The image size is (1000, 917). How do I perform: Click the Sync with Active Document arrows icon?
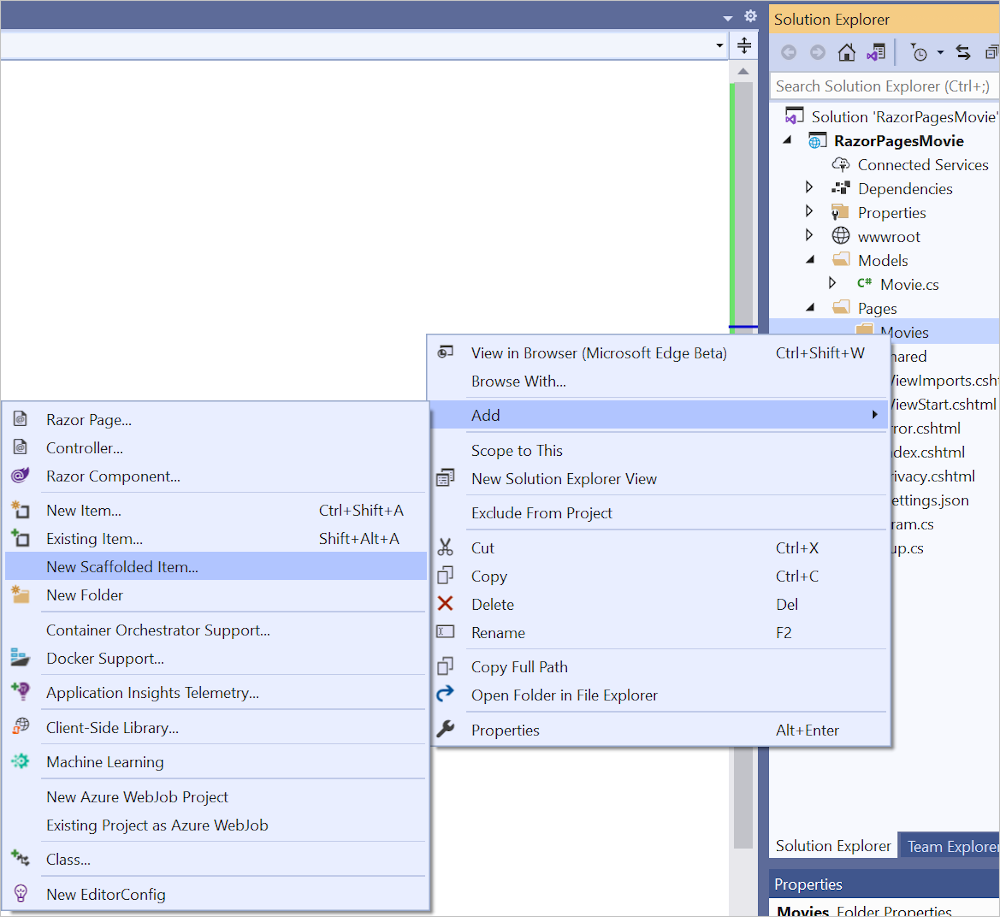(x=963, y=53)
